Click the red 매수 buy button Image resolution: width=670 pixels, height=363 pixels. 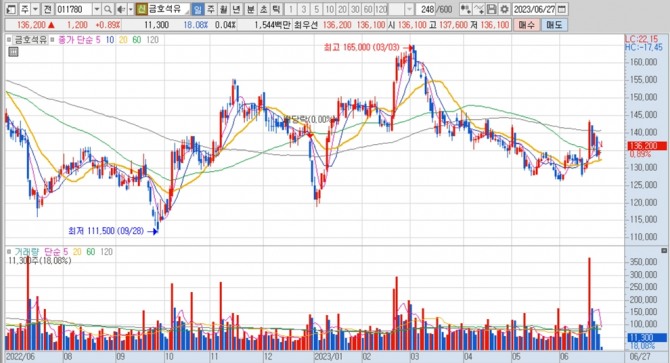526,25
